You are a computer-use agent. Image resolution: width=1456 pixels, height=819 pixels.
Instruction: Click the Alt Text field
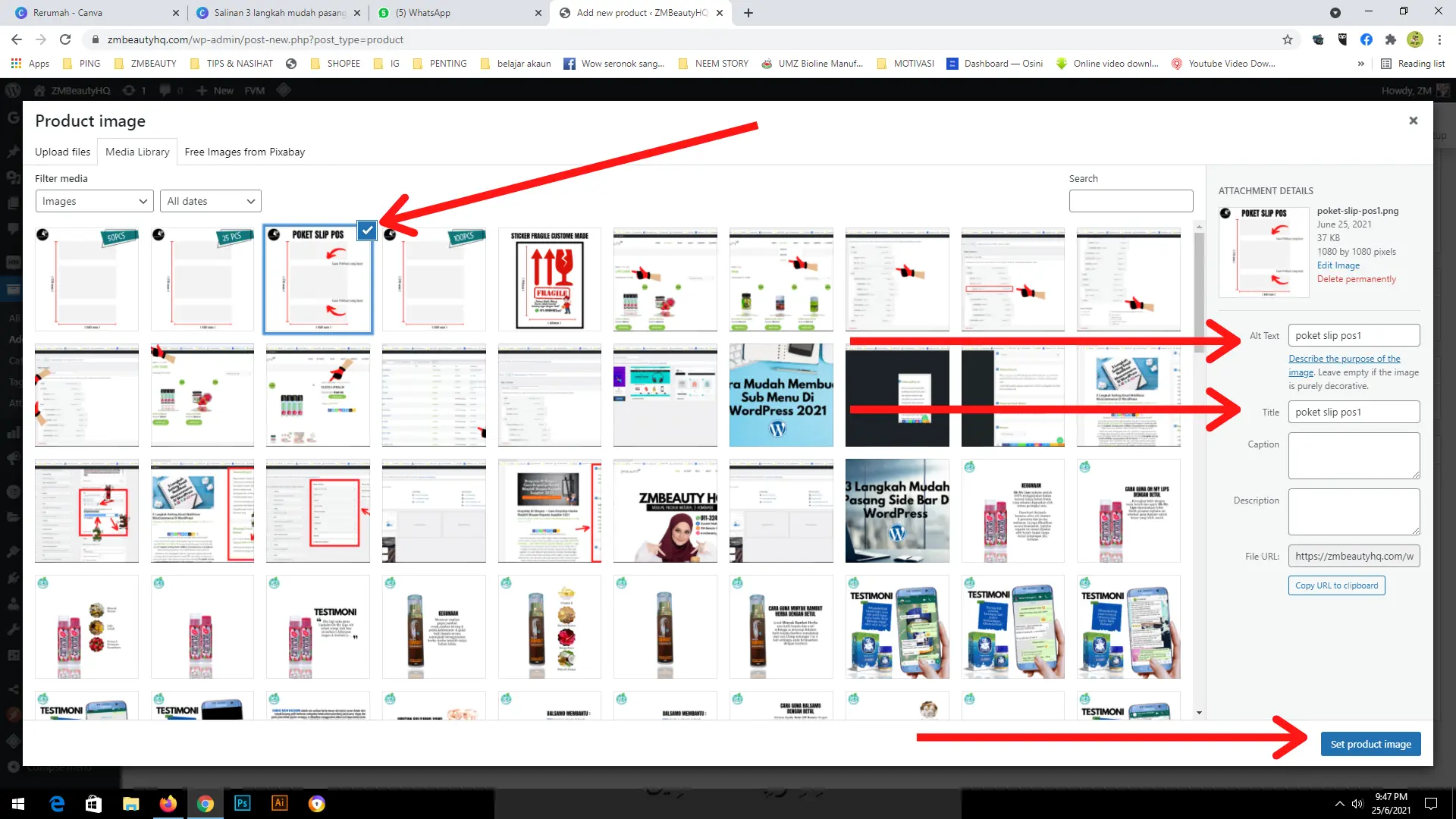(x=1354, y=335)
